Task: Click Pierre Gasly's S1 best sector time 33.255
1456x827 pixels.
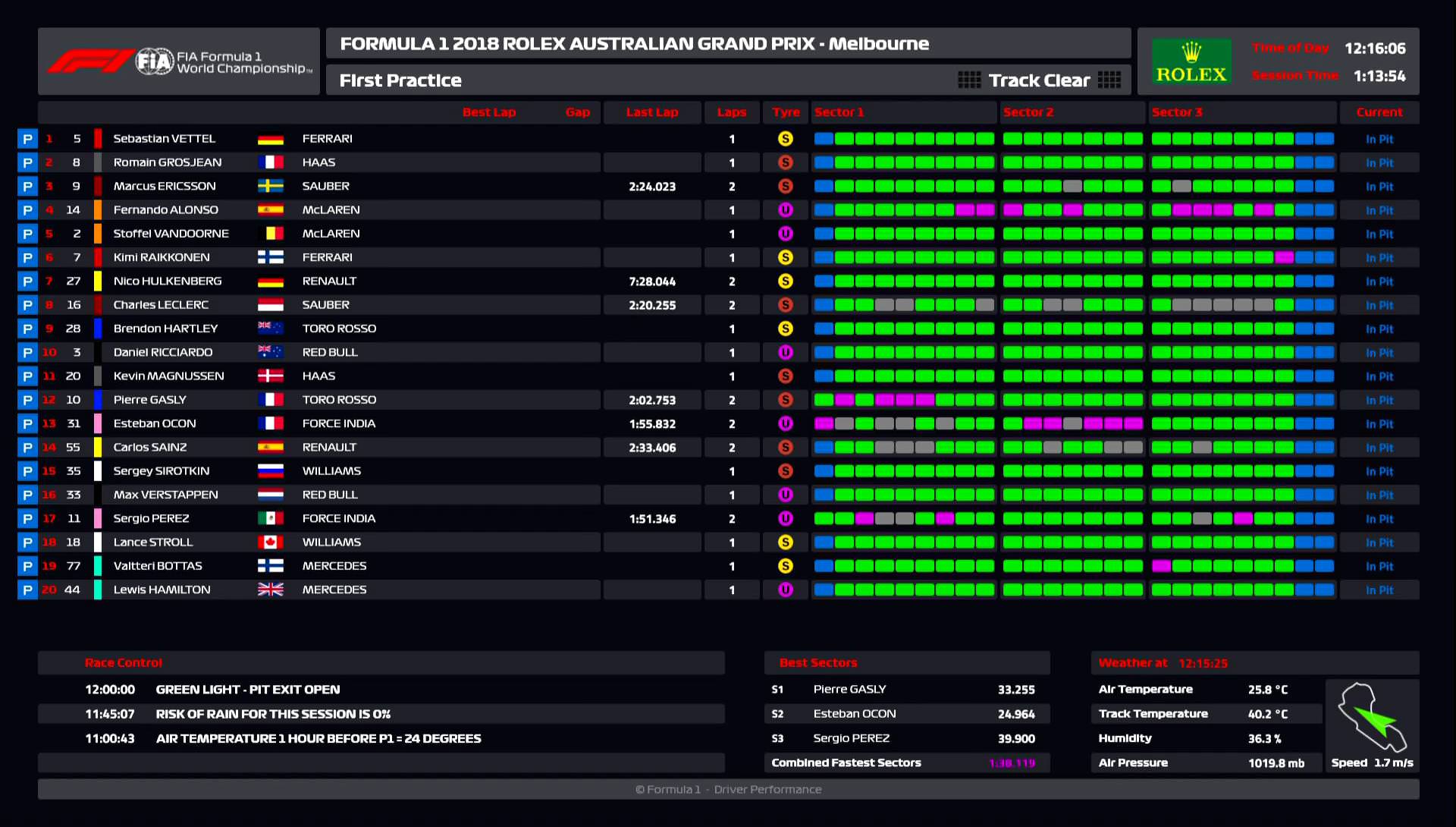Action: (x=1016, y=690)
